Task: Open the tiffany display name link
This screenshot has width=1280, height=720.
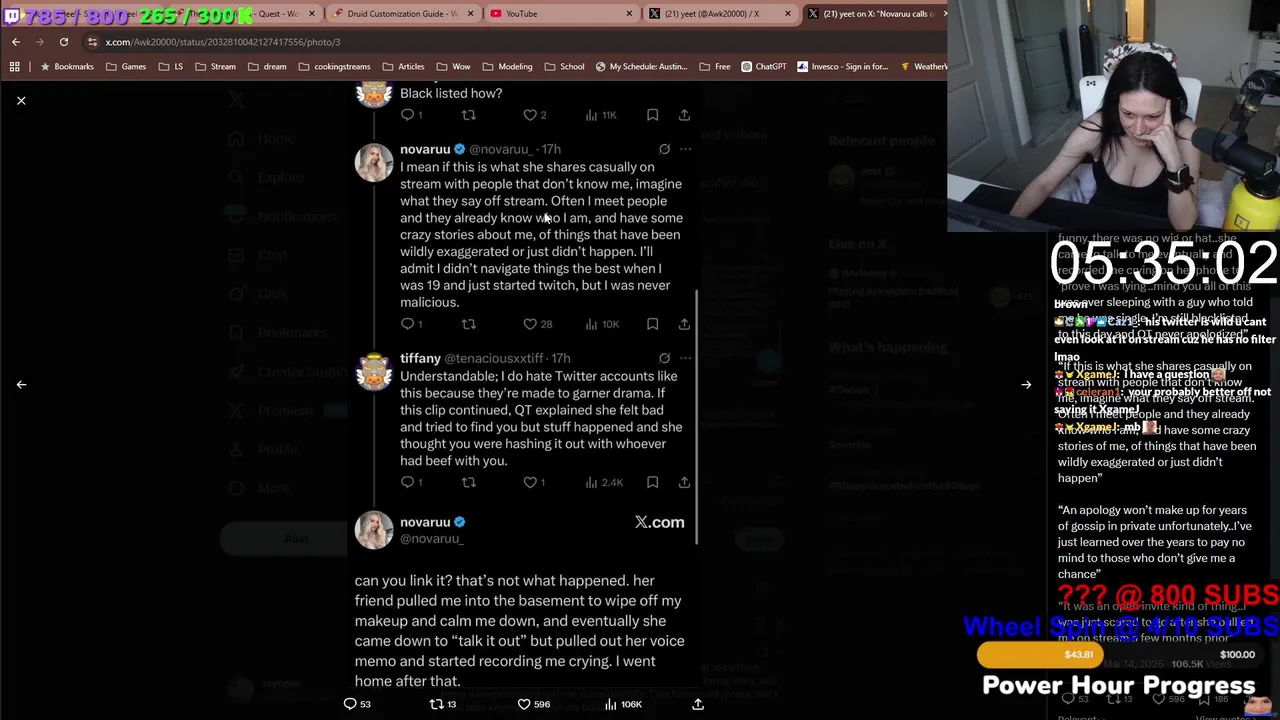Action: (x=420, y=358)
